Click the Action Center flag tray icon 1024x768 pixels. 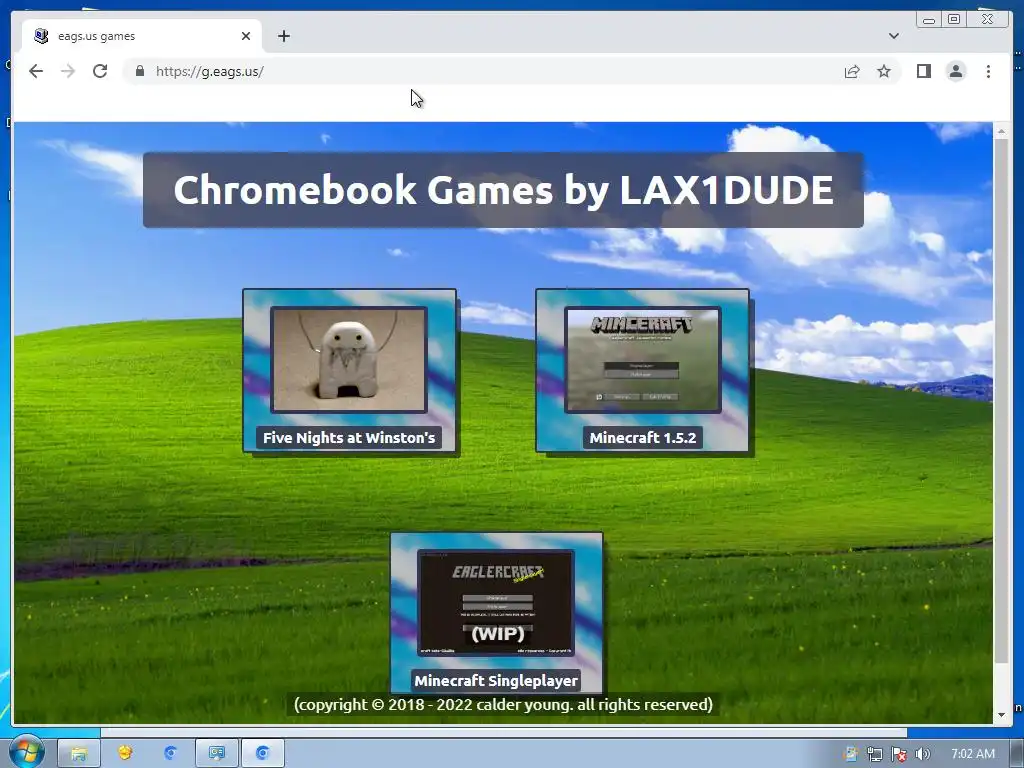click(899, 754)
